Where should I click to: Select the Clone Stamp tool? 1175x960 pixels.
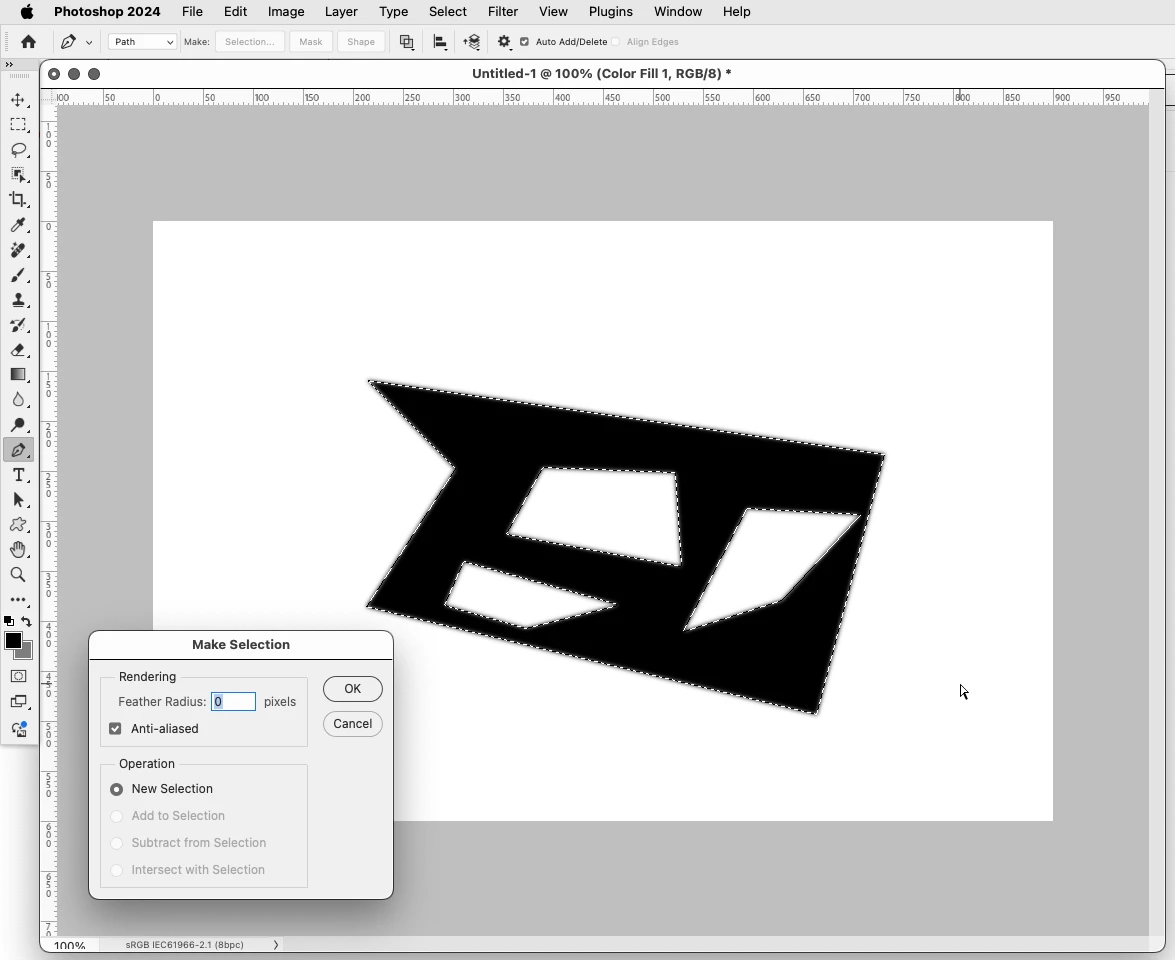(x=18, y=300)
